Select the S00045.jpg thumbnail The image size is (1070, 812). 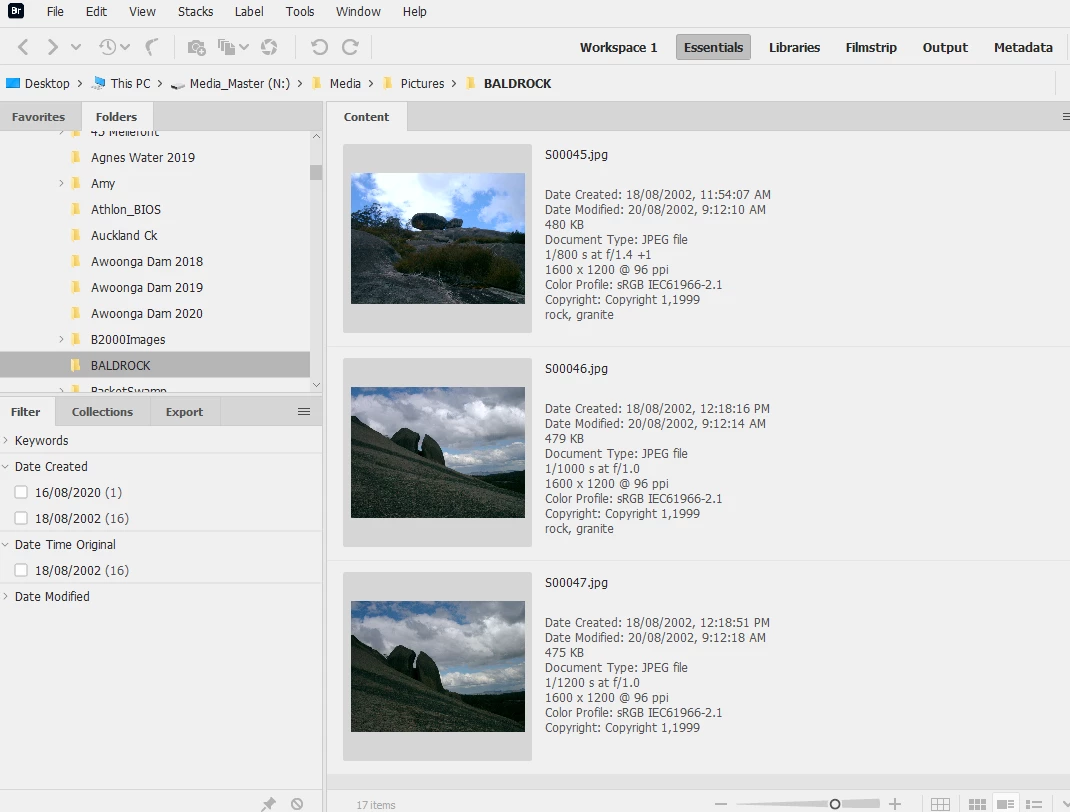[x=437, y=238]
